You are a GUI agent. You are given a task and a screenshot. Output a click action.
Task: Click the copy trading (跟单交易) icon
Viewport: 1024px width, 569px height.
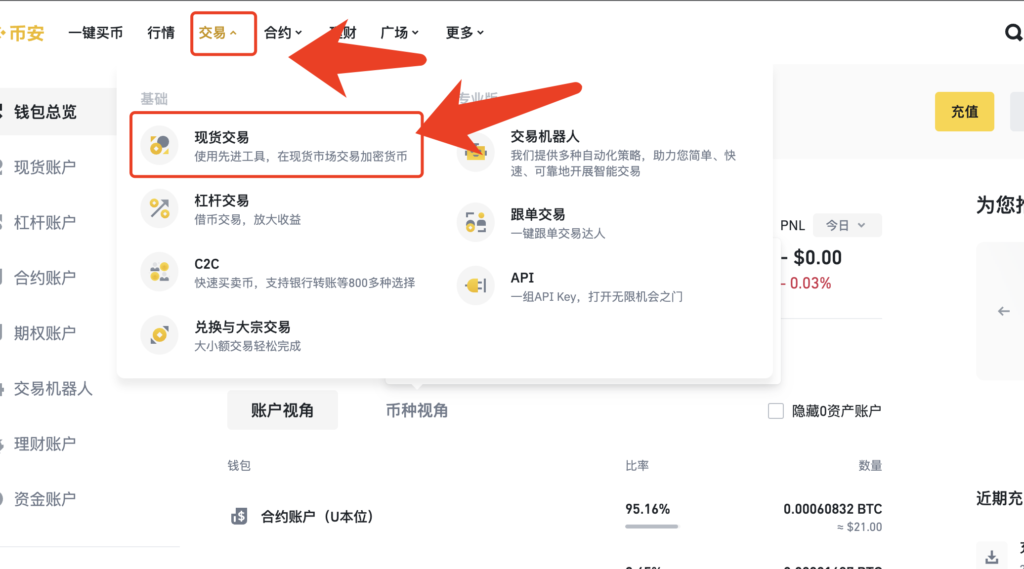475,222
